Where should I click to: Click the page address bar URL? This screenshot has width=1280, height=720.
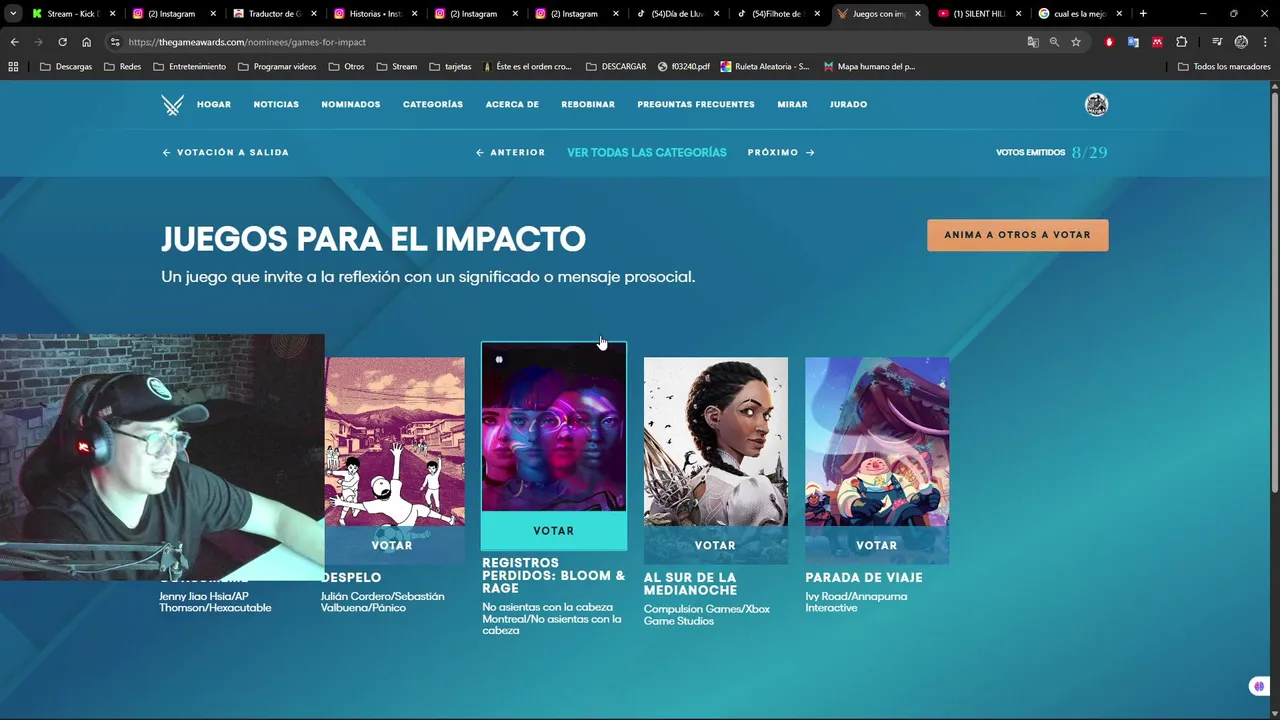tap(247, 42)
